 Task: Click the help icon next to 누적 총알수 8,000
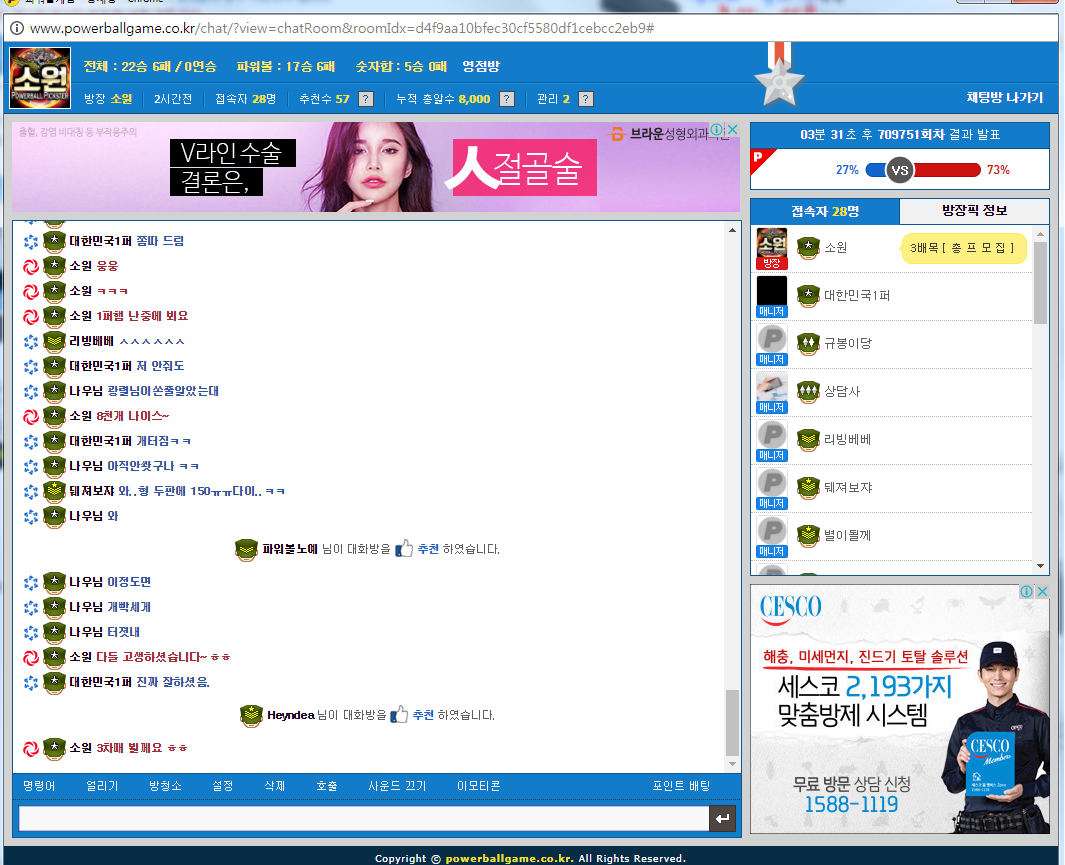click(x=507, y=99)
